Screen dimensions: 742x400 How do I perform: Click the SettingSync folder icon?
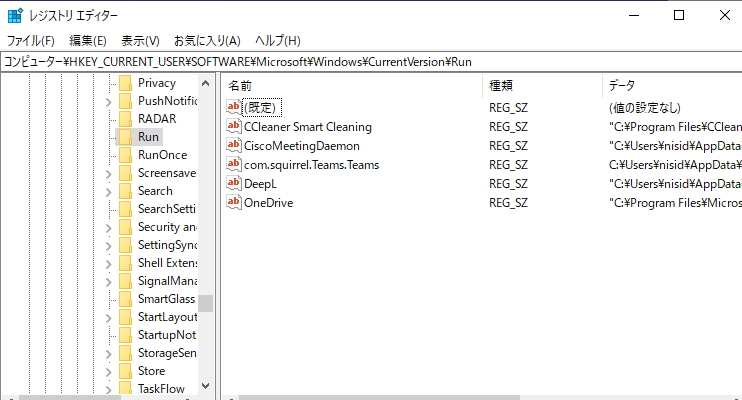coord(125,245)
